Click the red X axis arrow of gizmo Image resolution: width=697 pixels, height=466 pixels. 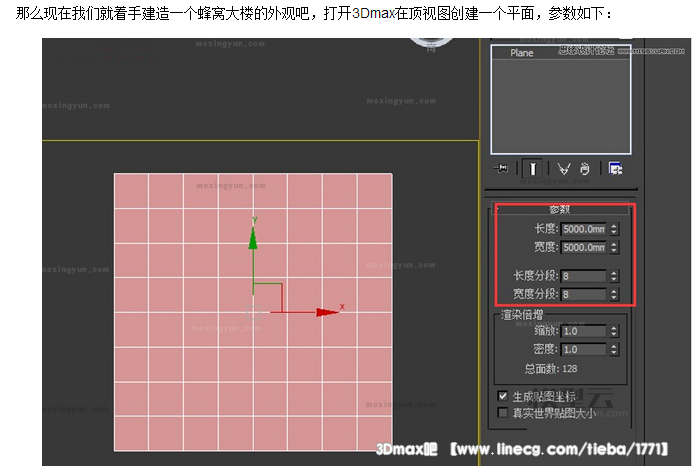pyautogui.click(x=327, y=312)
